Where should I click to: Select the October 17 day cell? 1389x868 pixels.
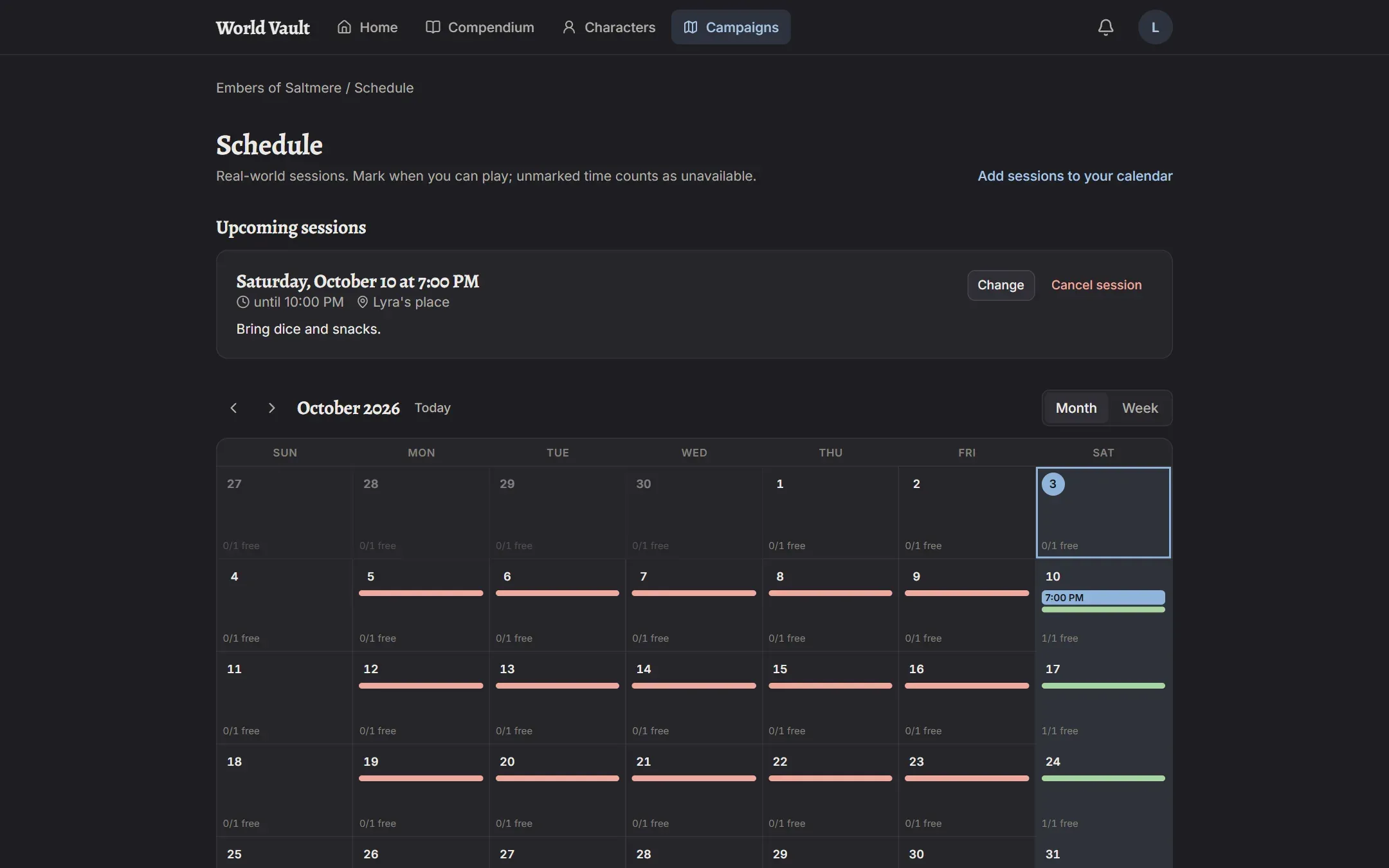click(x=1103, y=698)
